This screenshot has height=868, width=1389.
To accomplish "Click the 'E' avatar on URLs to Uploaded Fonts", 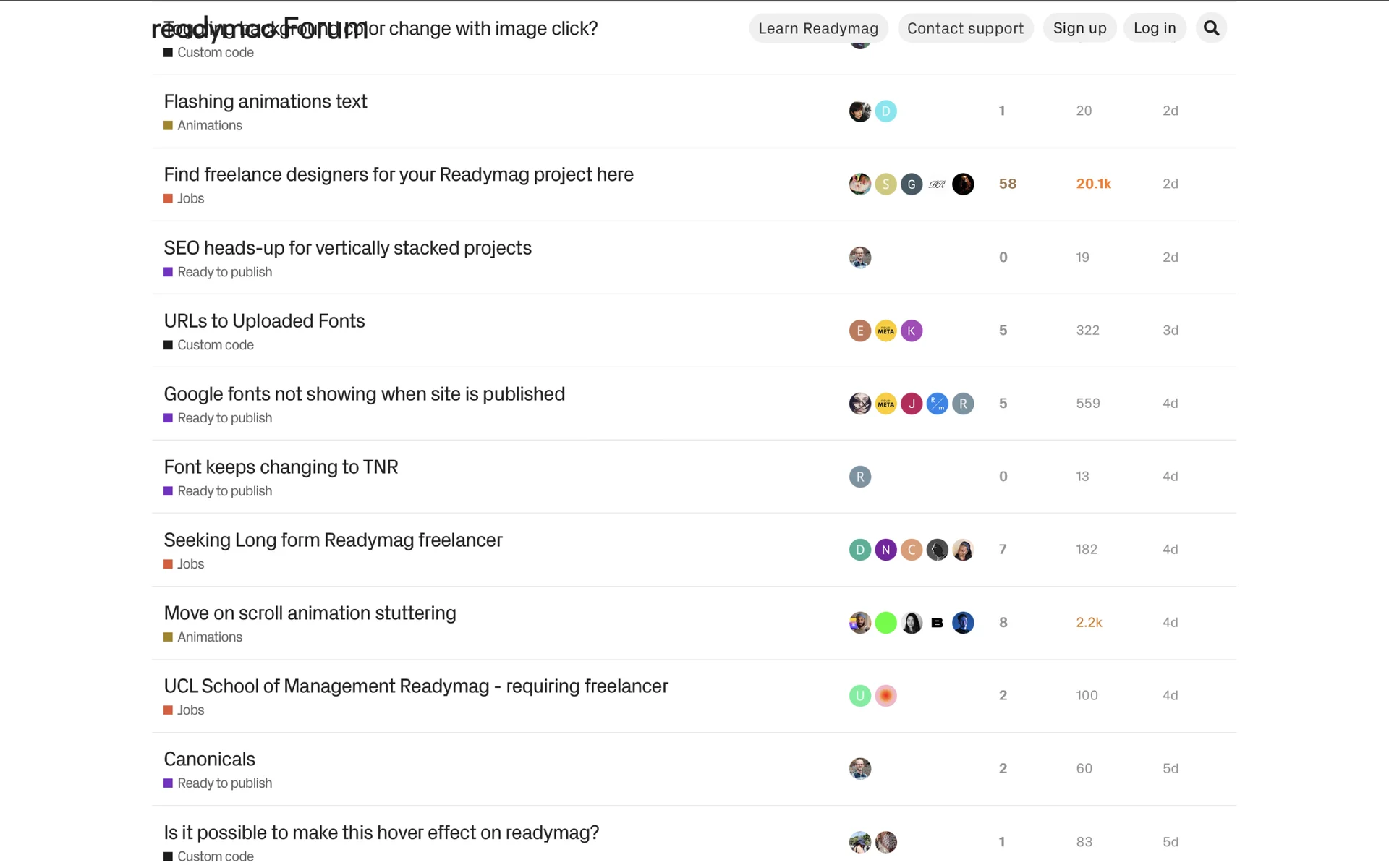I will click(x=859, y=331).
